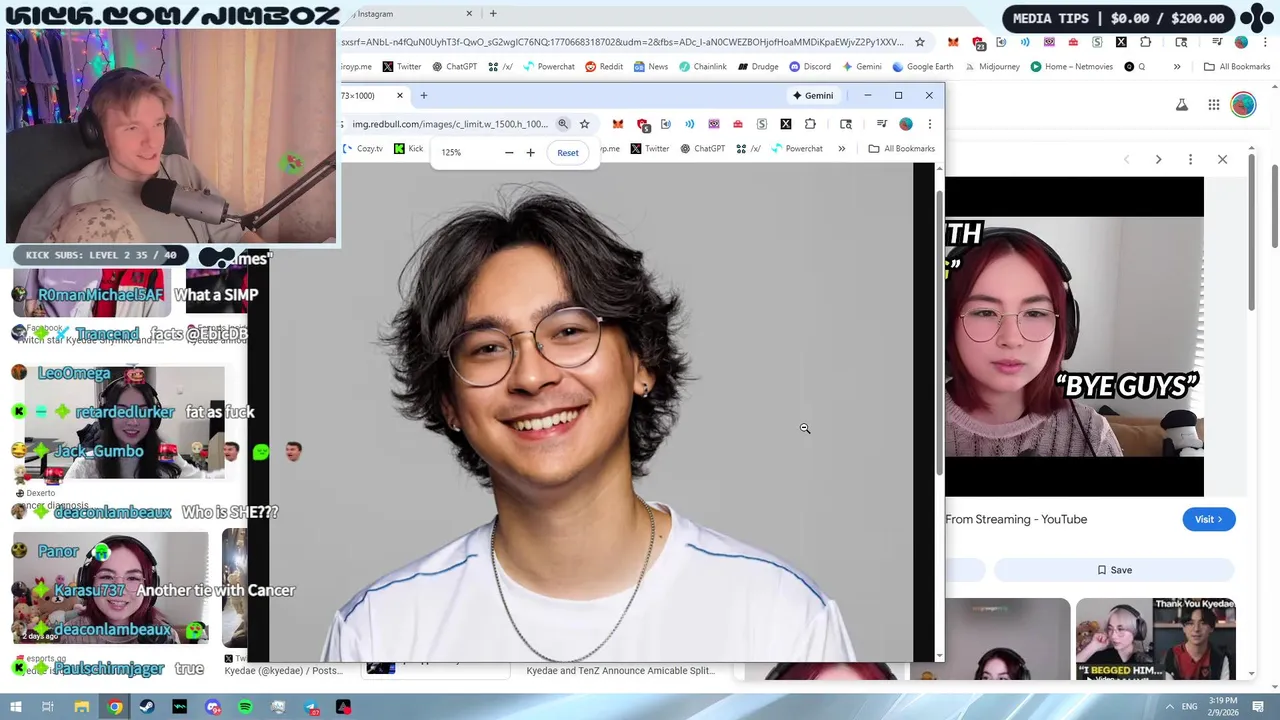Click zoom out minus button in zoom popup
Viewport: 1280px width, 720px height.
[x=509, y=153]
